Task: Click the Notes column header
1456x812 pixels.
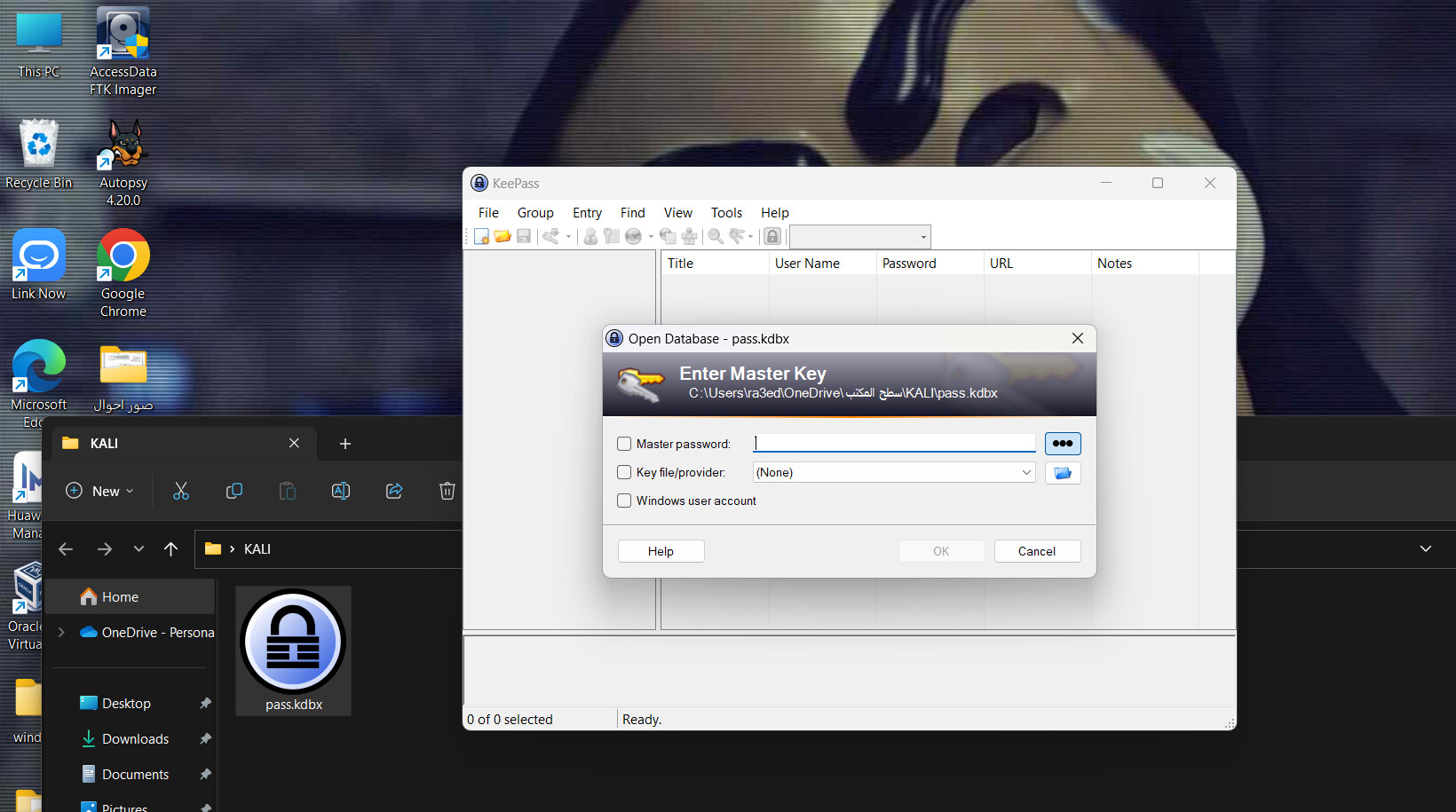Action: click(1144, 264)
